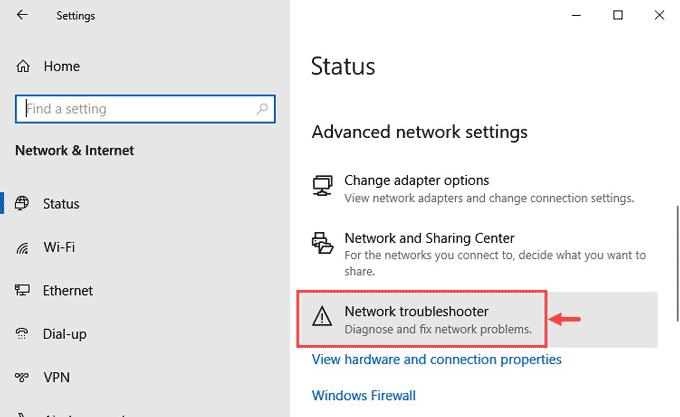Open the Windows Firewall link
The image size is (680, 417).
click(x=363, y=395)
